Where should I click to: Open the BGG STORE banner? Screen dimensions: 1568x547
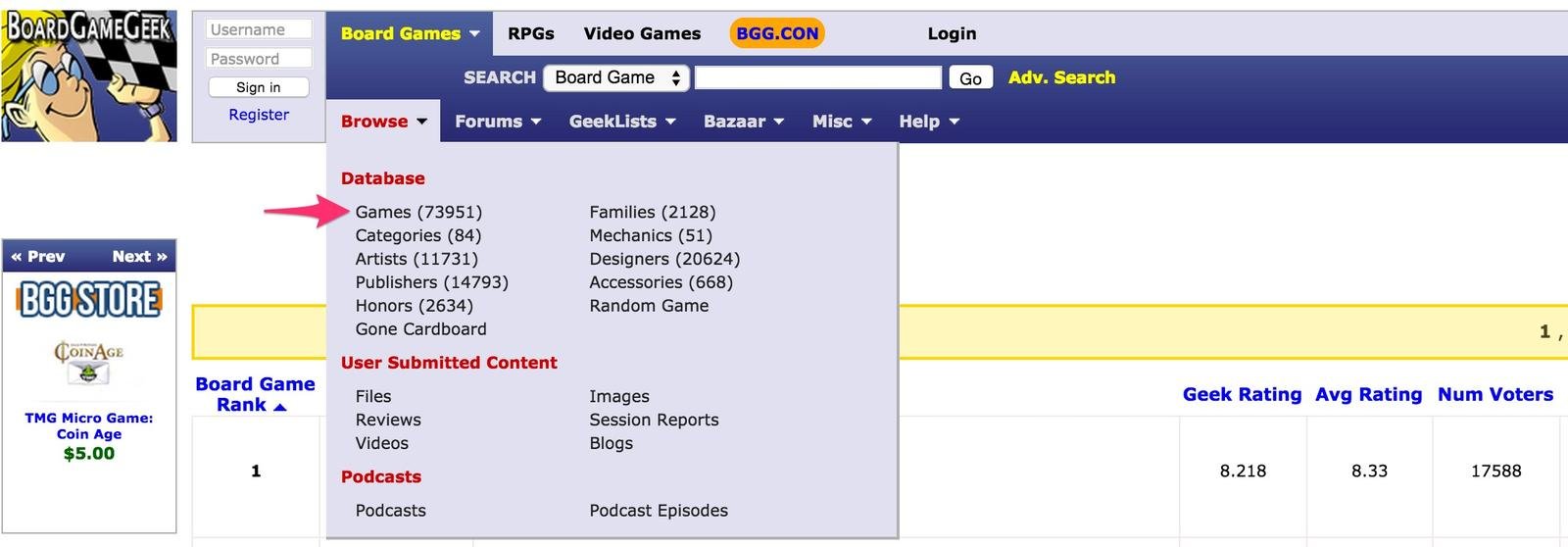pos(89,299)
